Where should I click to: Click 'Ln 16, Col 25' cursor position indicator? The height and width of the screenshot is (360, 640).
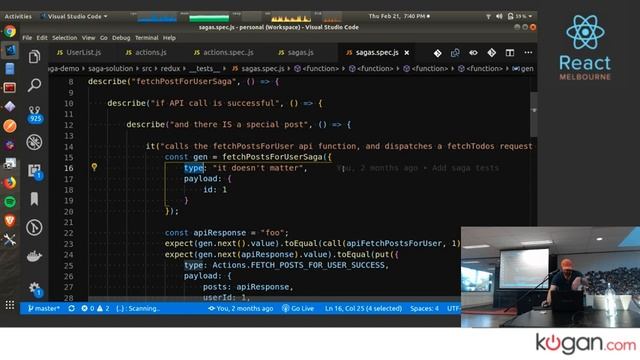tap(363, 309)
